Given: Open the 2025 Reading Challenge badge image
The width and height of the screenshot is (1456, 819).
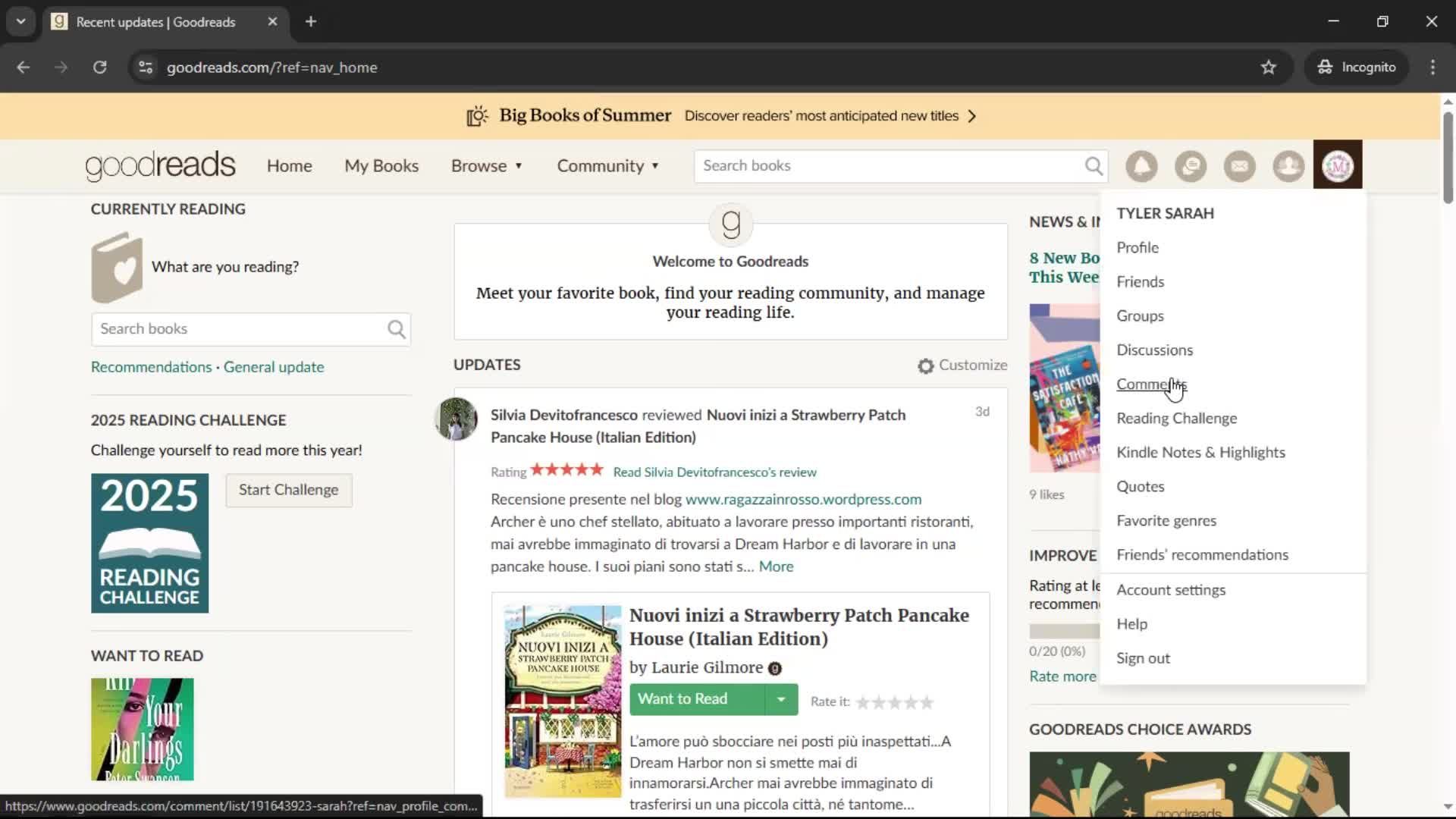Looking at the screenshot, I should tap(149, 543).
